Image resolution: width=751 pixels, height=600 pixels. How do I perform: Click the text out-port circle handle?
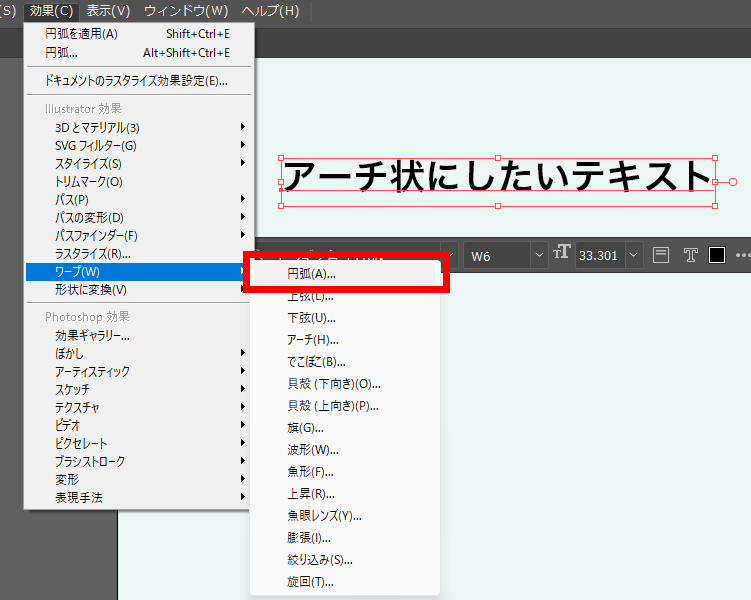point(733,182)
